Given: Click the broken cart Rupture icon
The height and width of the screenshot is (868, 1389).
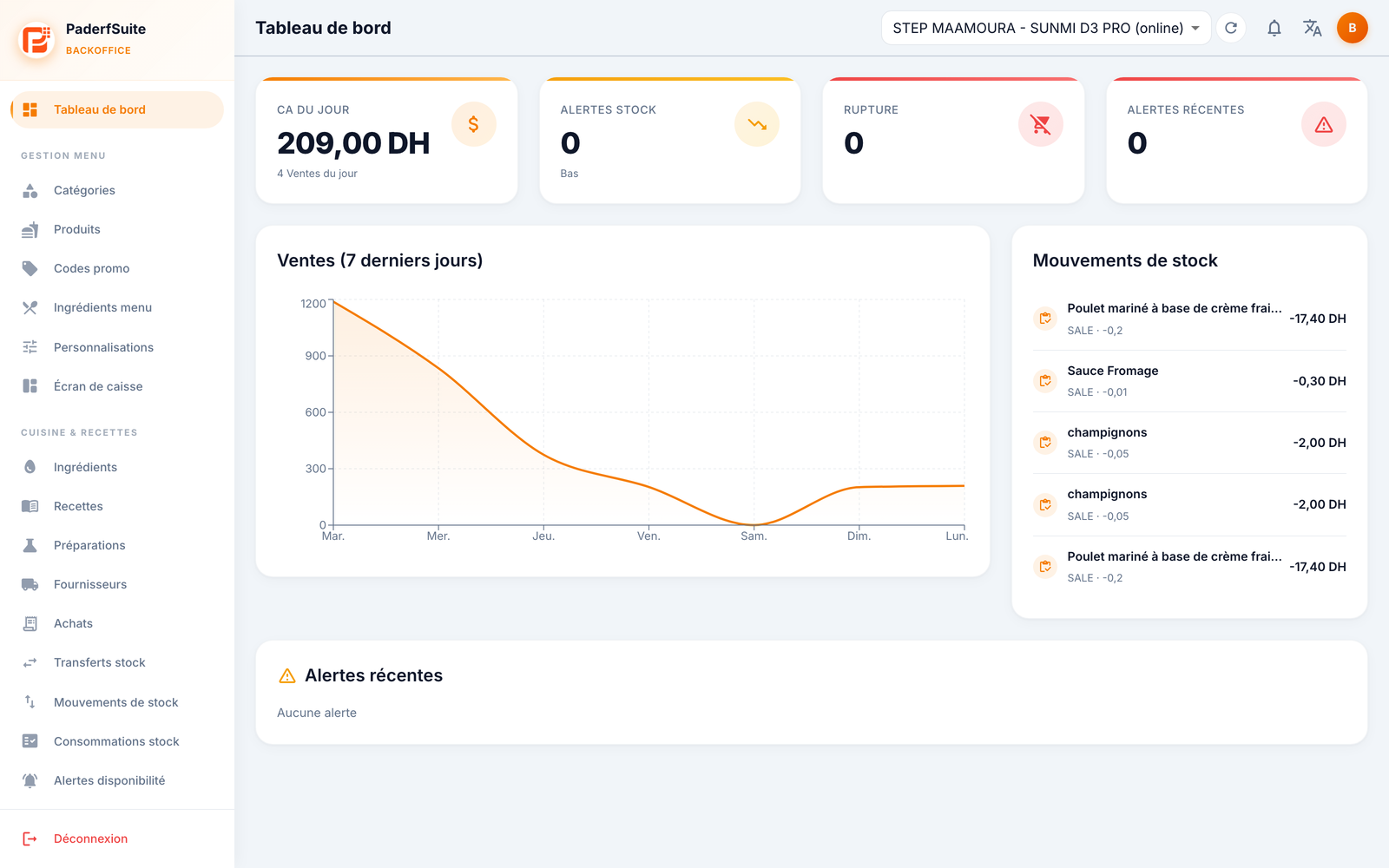Looking at the screenshot, I should point(1040,124).
